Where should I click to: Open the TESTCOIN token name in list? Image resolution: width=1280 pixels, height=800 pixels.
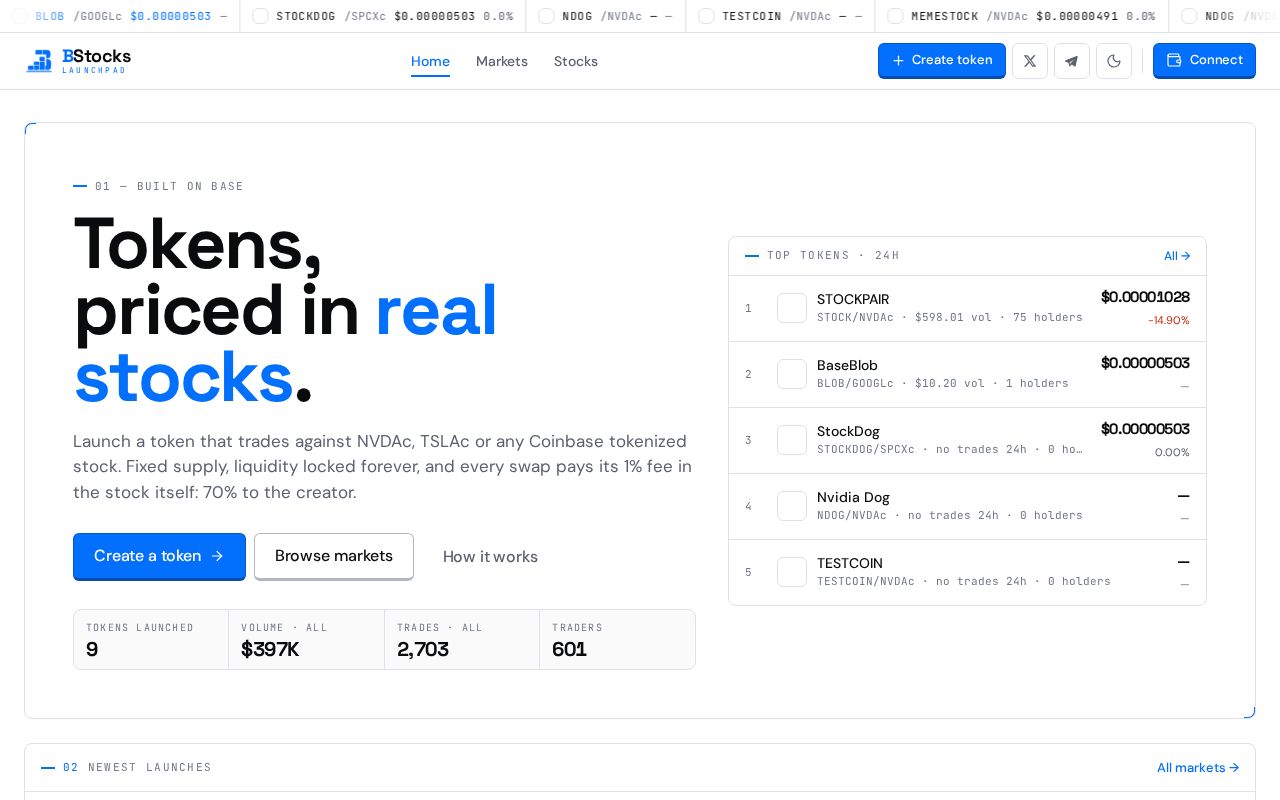850,563
